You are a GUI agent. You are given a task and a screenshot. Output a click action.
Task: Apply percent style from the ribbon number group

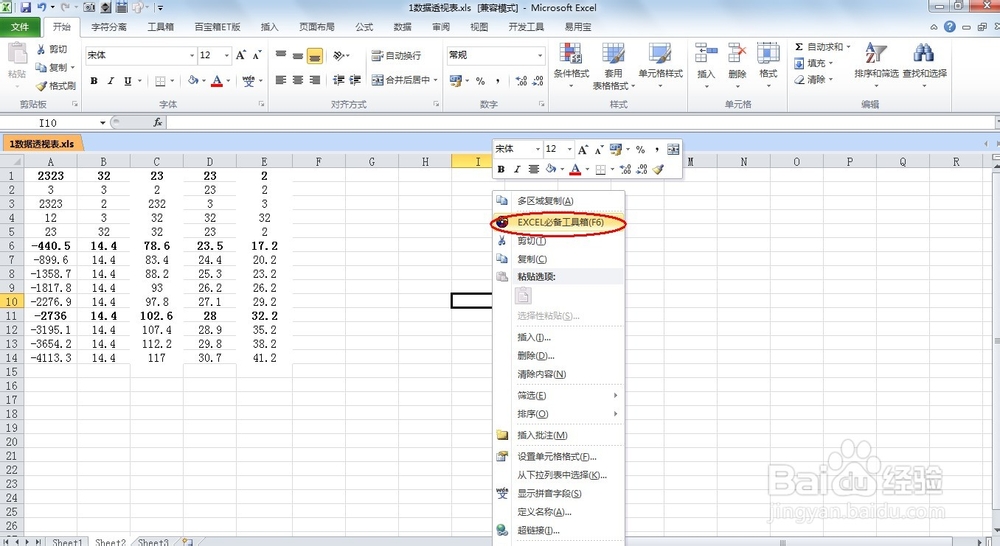(480, 80)
